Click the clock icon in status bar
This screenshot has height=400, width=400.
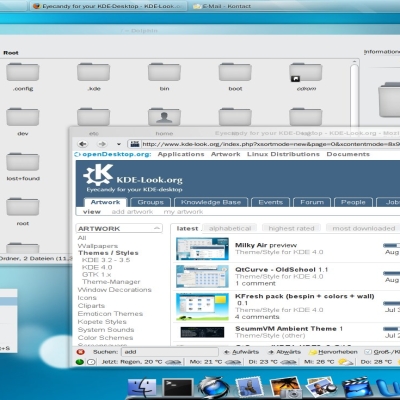[x=91, y=362]
